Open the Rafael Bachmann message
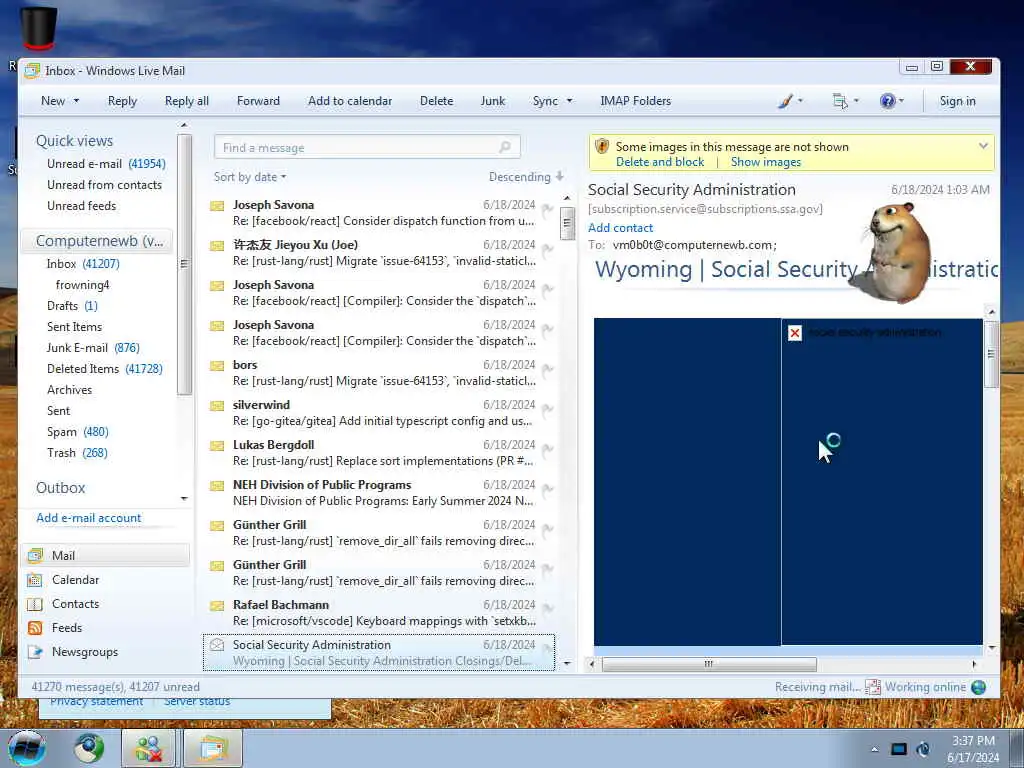Image resolution: width=1024 pixels, height=768 pixels. click(x=379, y=613)
